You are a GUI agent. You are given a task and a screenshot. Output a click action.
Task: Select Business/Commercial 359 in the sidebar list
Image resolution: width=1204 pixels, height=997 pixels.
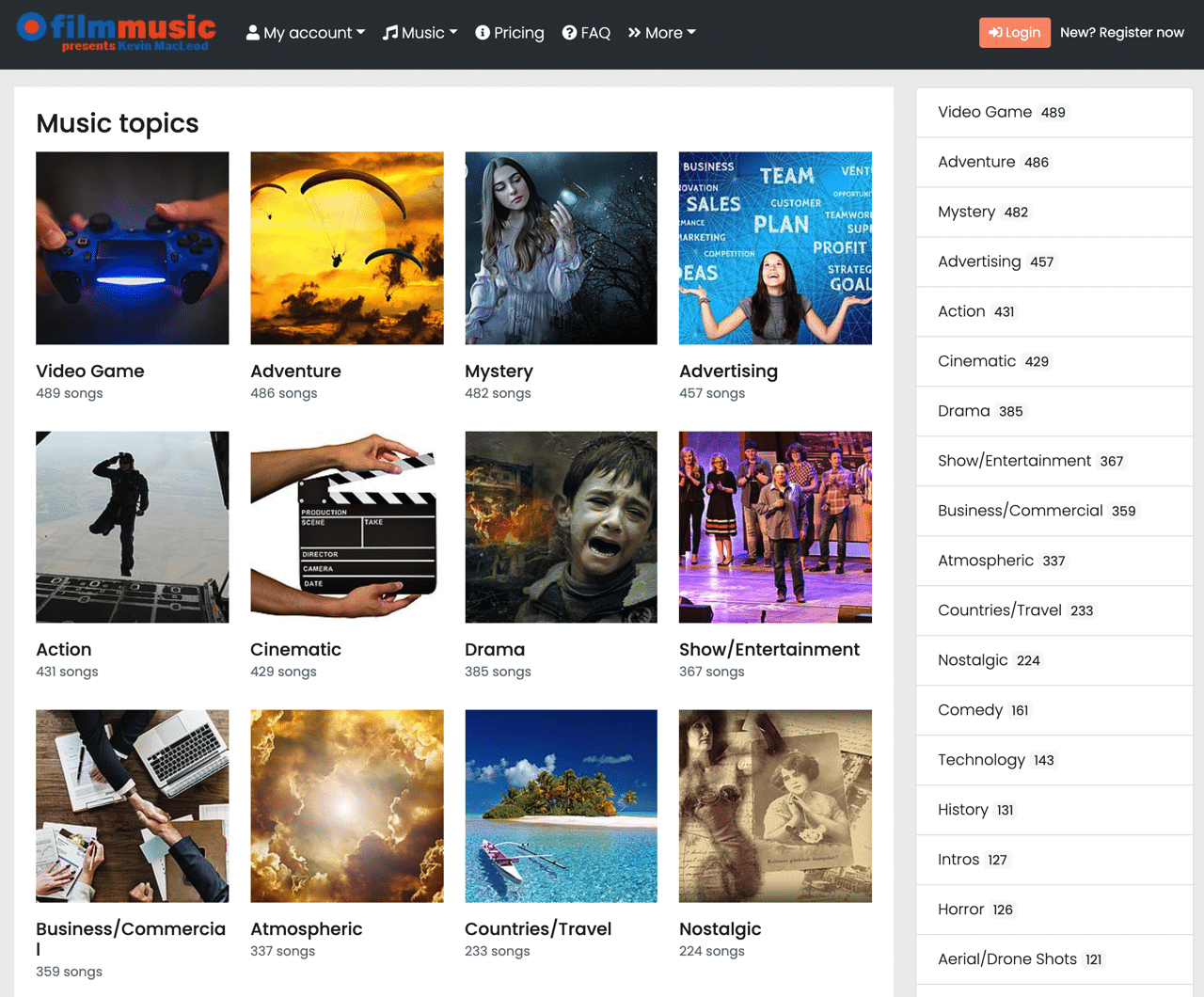pyautogui.click(x=1054, y=511)
